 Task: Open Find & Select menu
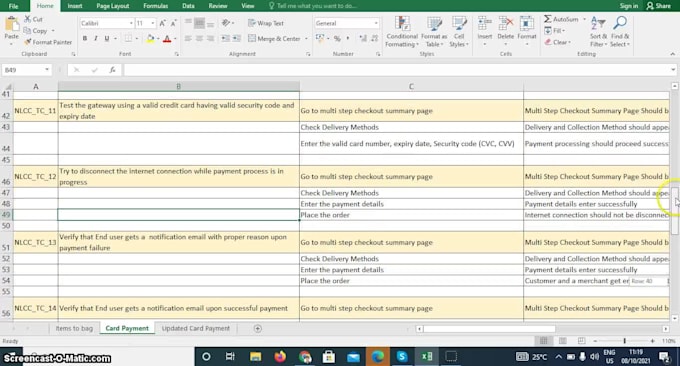tap(620, 32)
